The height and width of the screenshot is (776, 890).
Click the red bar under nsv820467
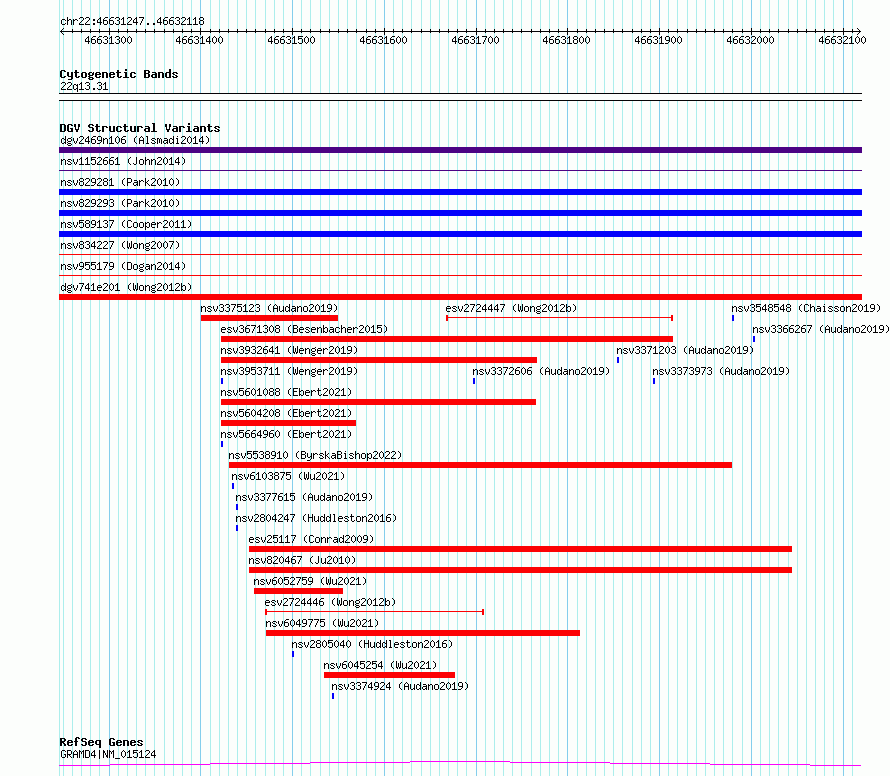click(520, 570)
